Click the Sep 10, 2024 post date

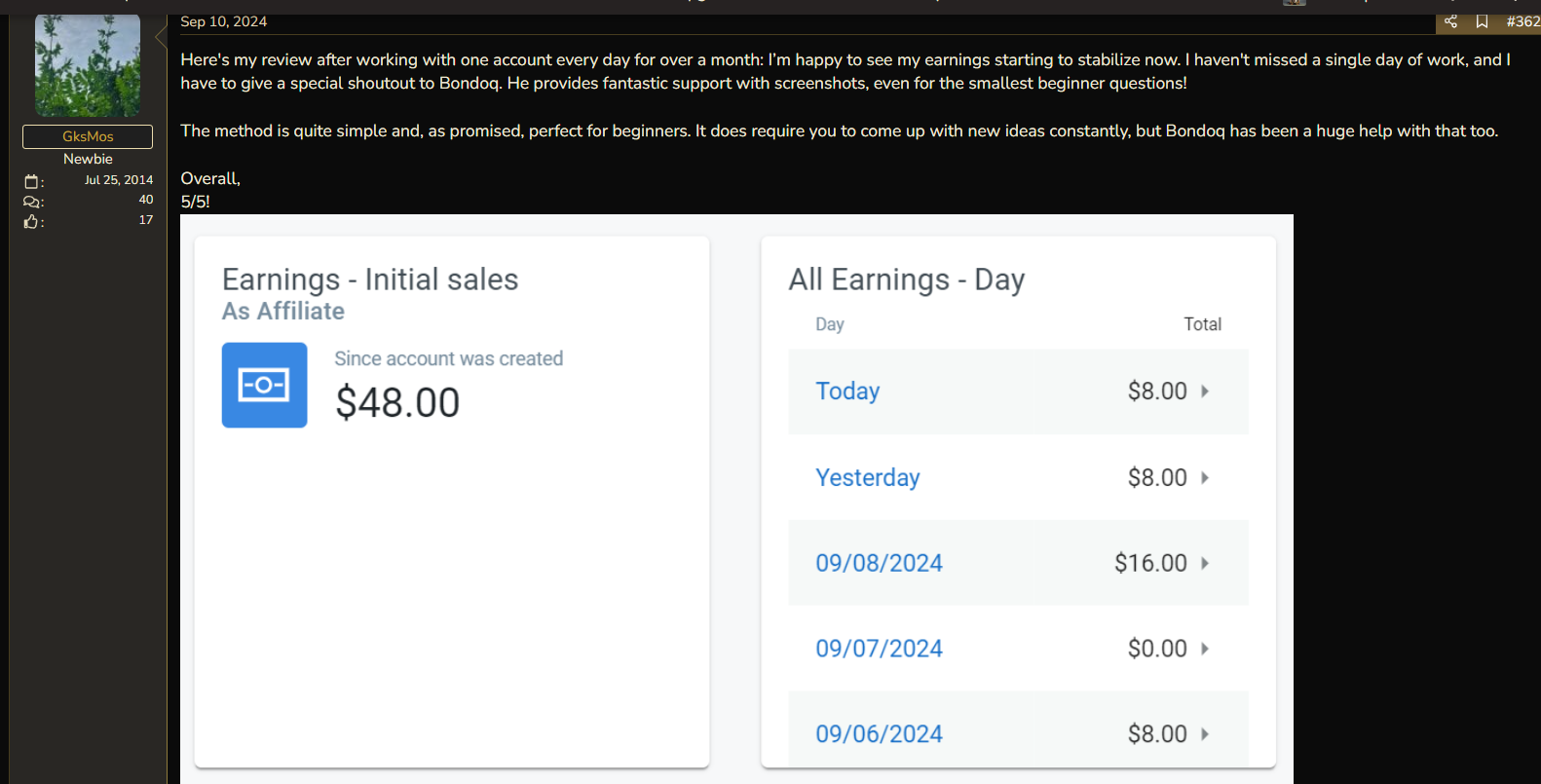click(x=223, y=21)
